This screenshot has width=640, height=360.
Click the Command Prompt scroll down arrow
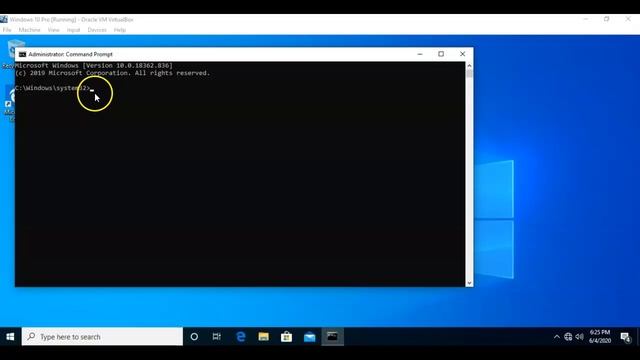point(469,283)
